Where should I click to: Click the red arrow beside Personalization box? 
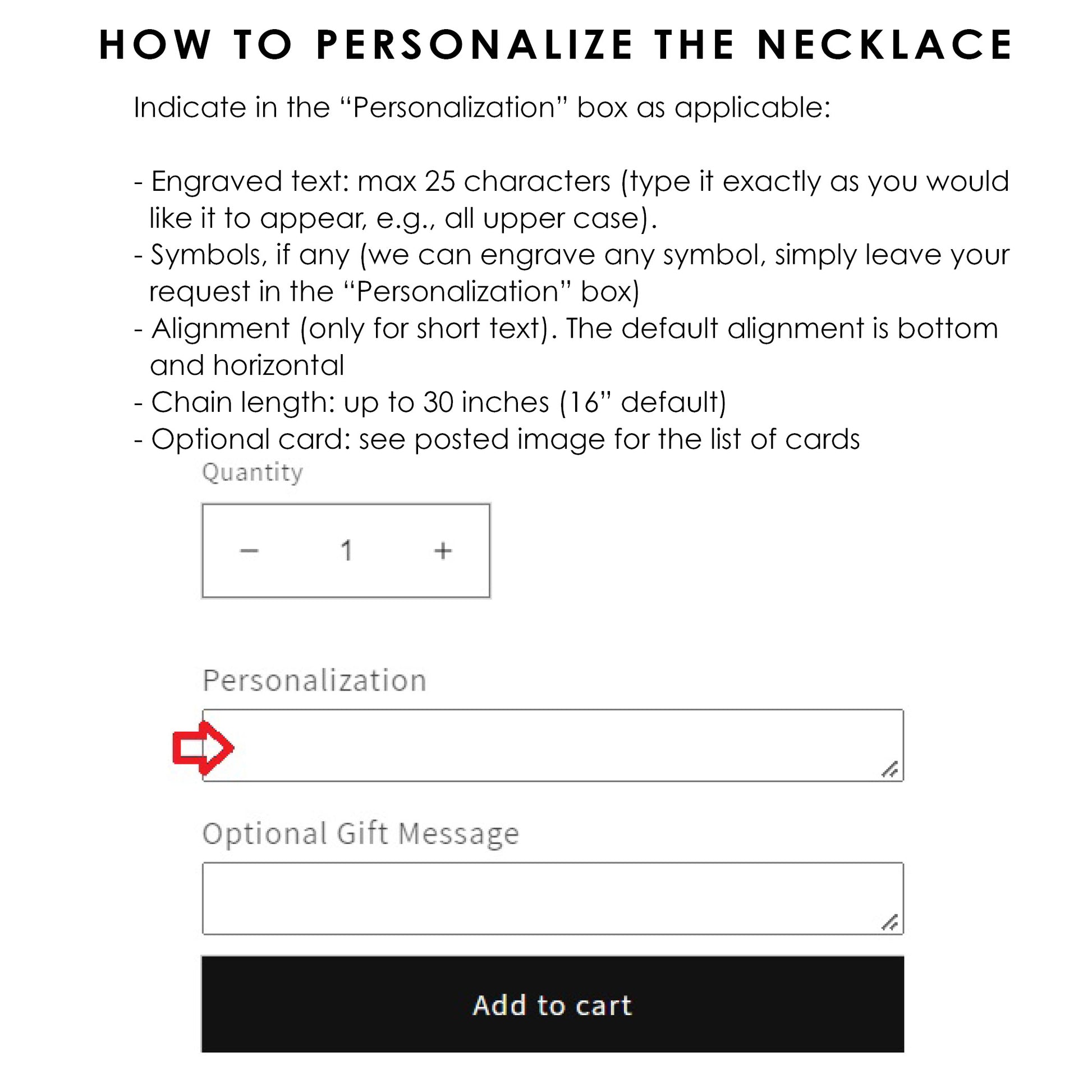203,748
